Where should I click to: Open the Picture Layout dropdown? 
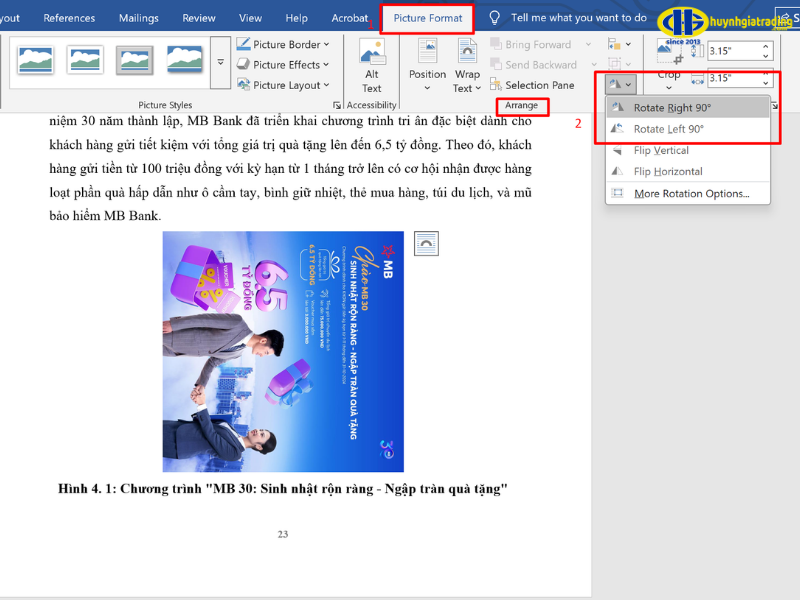(283, 85)
